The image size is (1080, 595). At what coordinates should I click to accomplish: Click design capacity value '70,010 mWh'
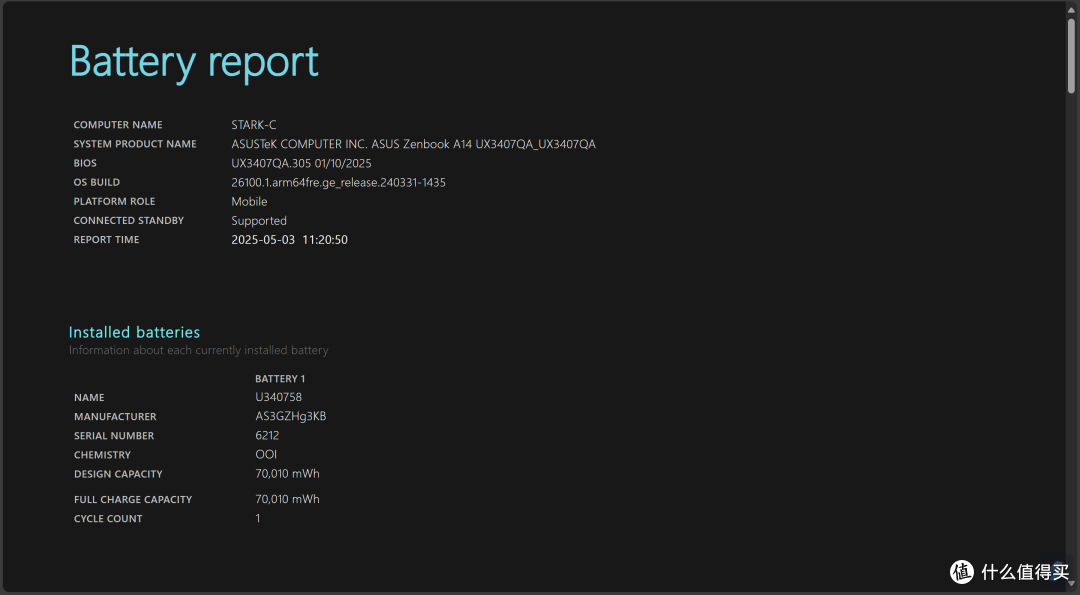(287, 474)
